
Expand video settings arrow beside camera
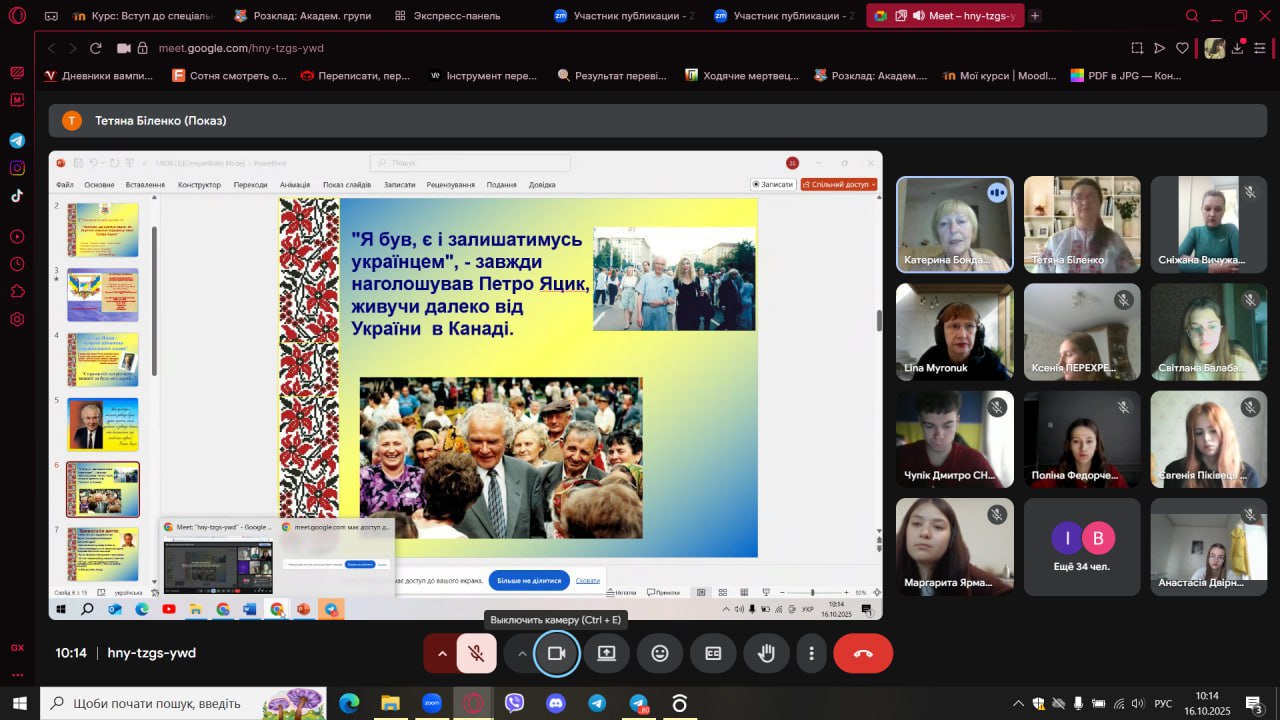pos(521,653)
